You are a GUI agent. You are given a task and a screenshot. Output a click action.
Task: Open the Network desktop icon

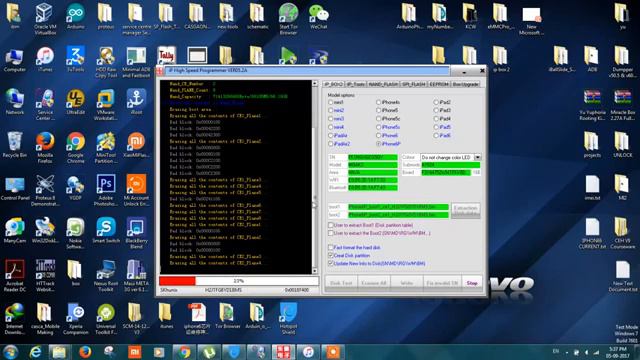pos(15,102)
